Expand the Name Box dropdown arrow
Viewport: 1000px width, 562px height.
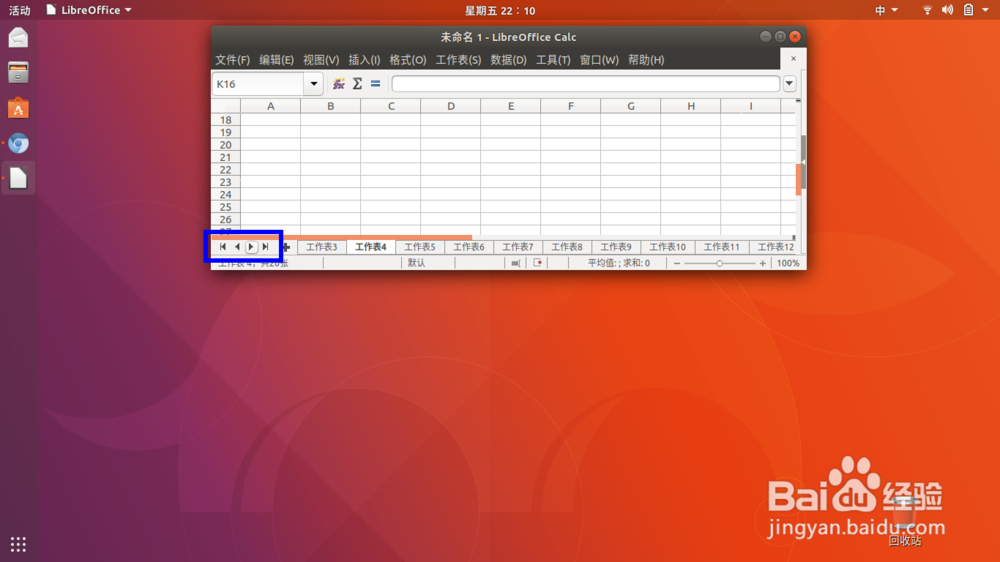[314, 84]
